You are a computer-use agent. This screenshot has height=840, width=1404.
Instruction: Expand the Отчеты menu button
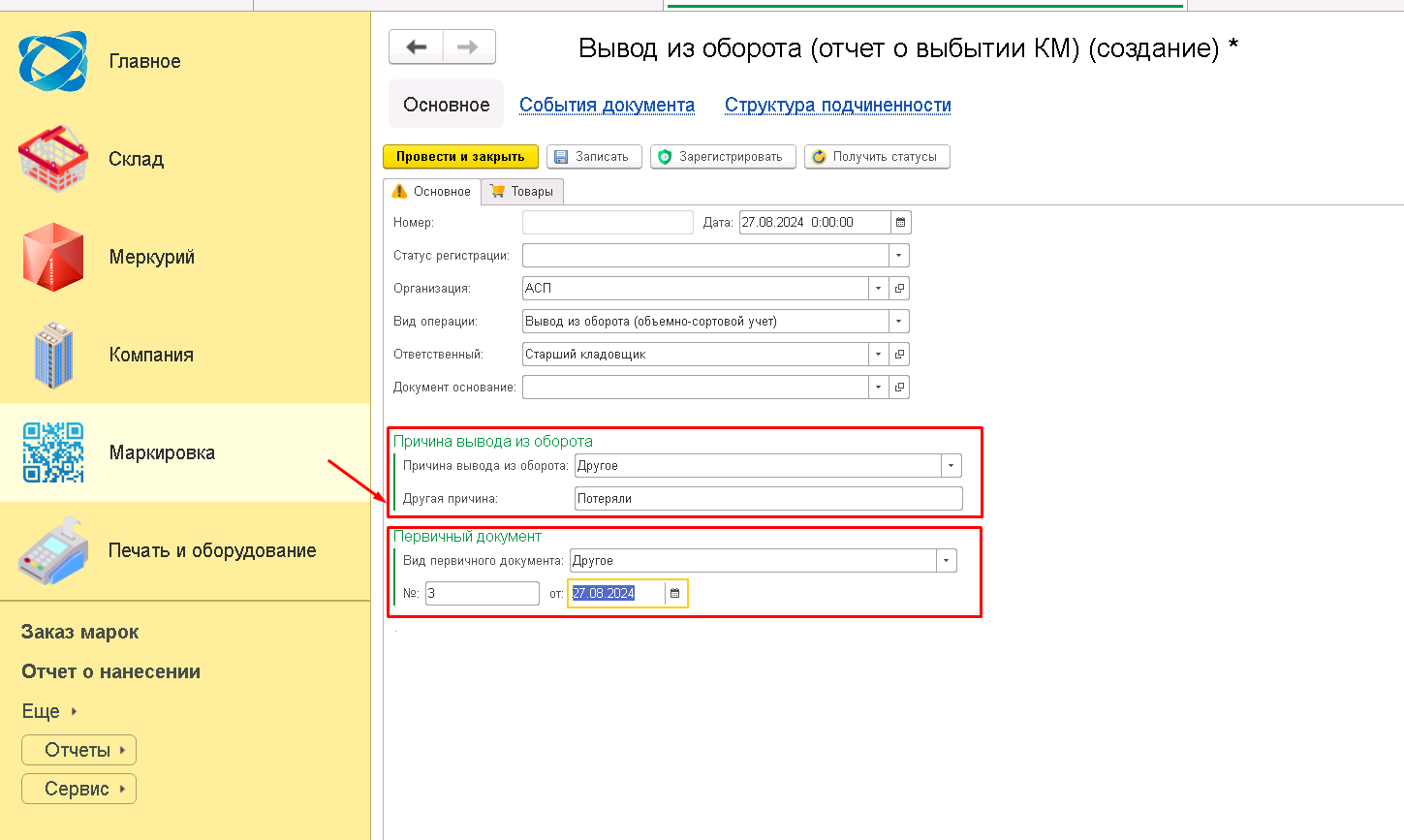click(x=78, y=750)
